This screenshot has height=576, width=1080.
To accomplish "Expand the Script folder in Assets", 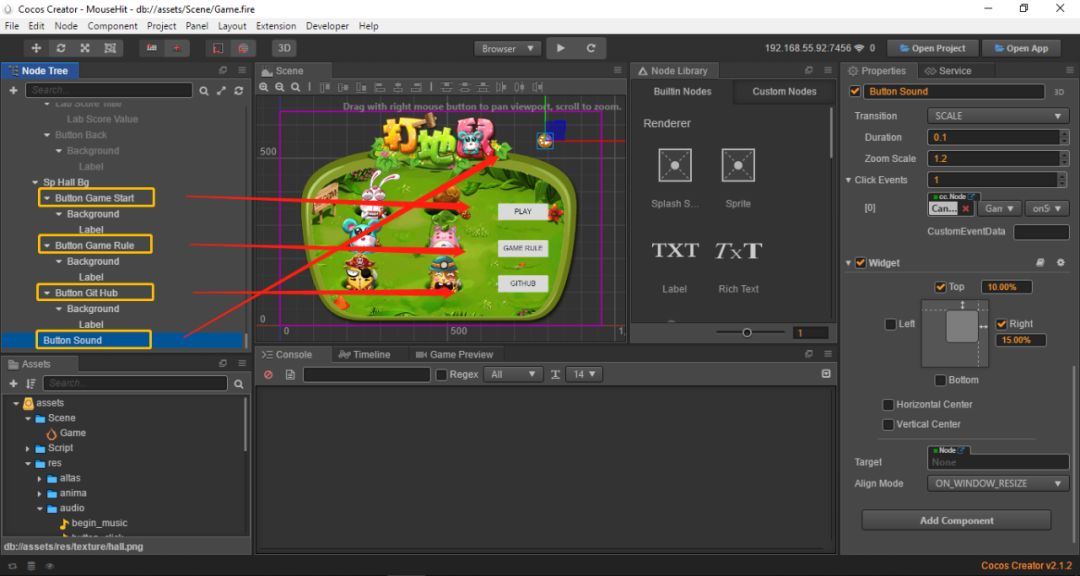I will 29,448.
